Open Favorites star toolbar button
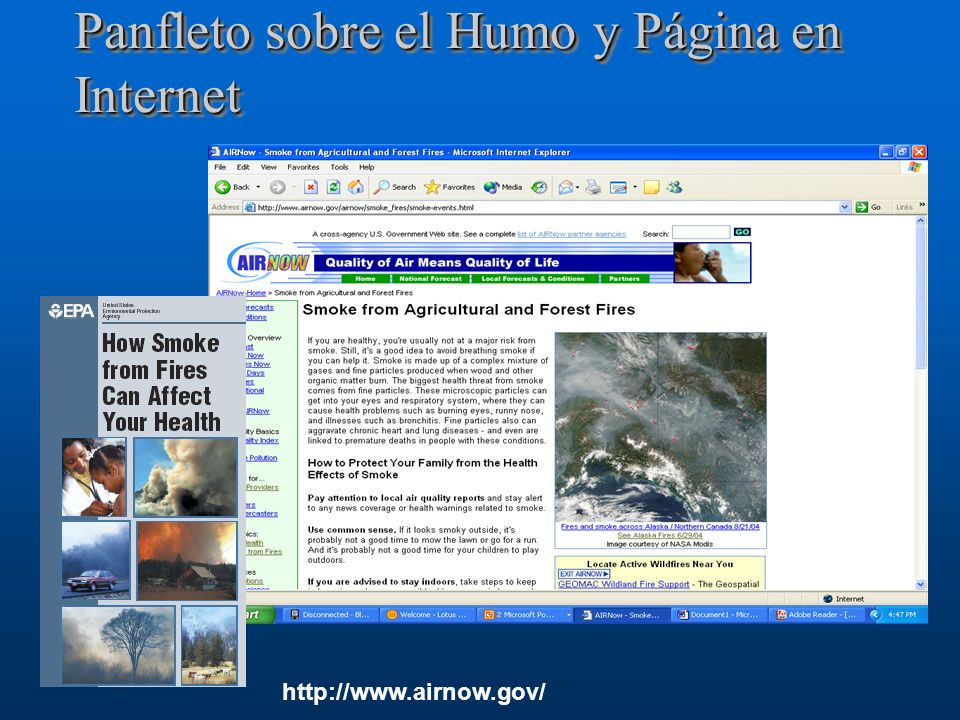Screen dimensions: 960x720 449,187
